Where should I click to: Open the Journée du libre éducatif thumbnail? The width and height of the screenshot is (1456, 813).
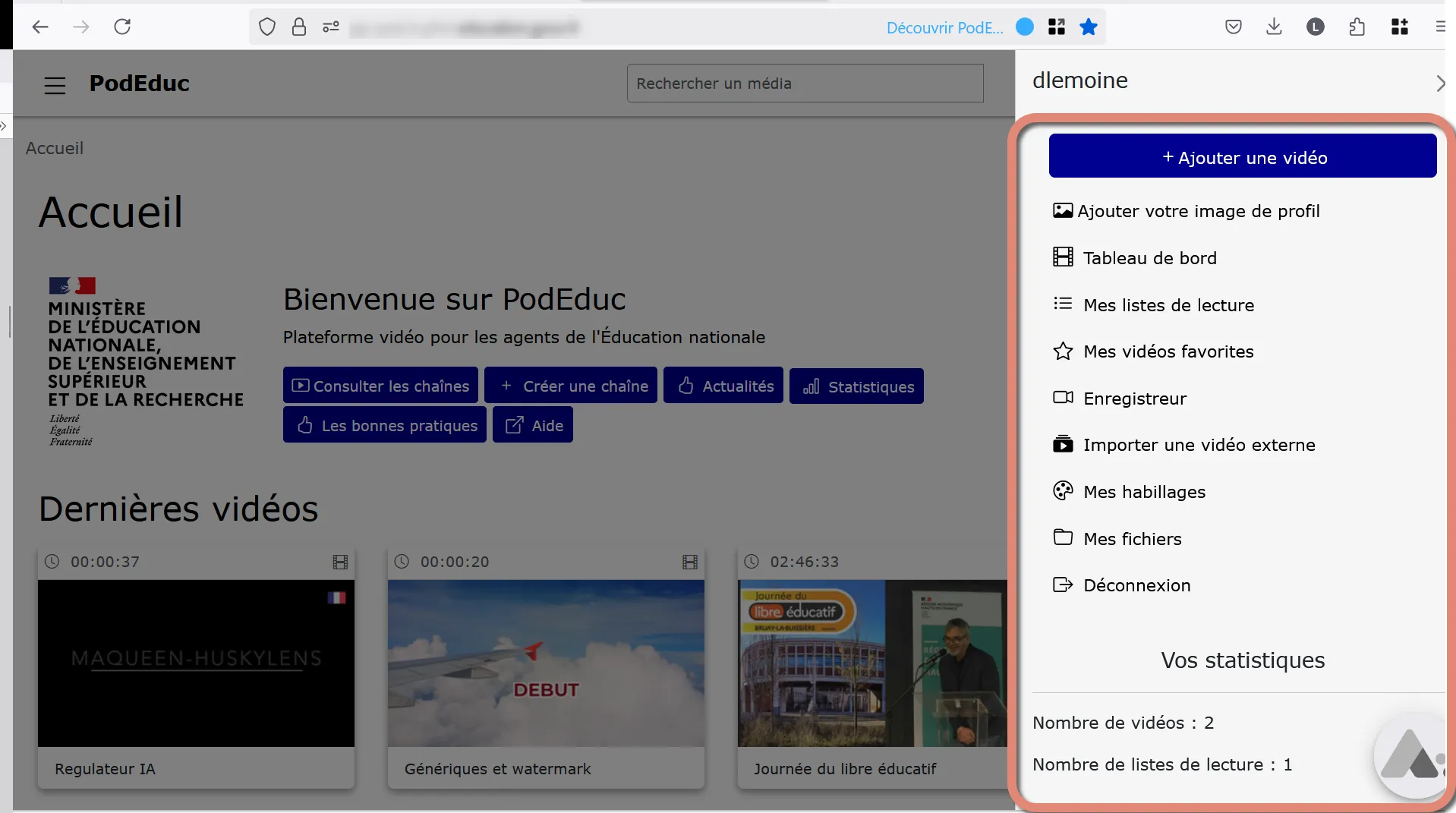point(873,663)
